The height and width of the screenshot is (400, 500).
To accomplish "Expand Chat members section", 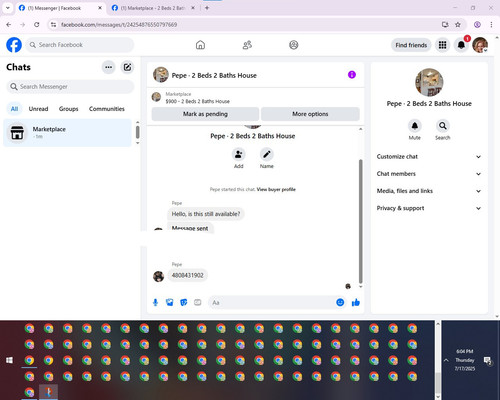I will [429, 174].
